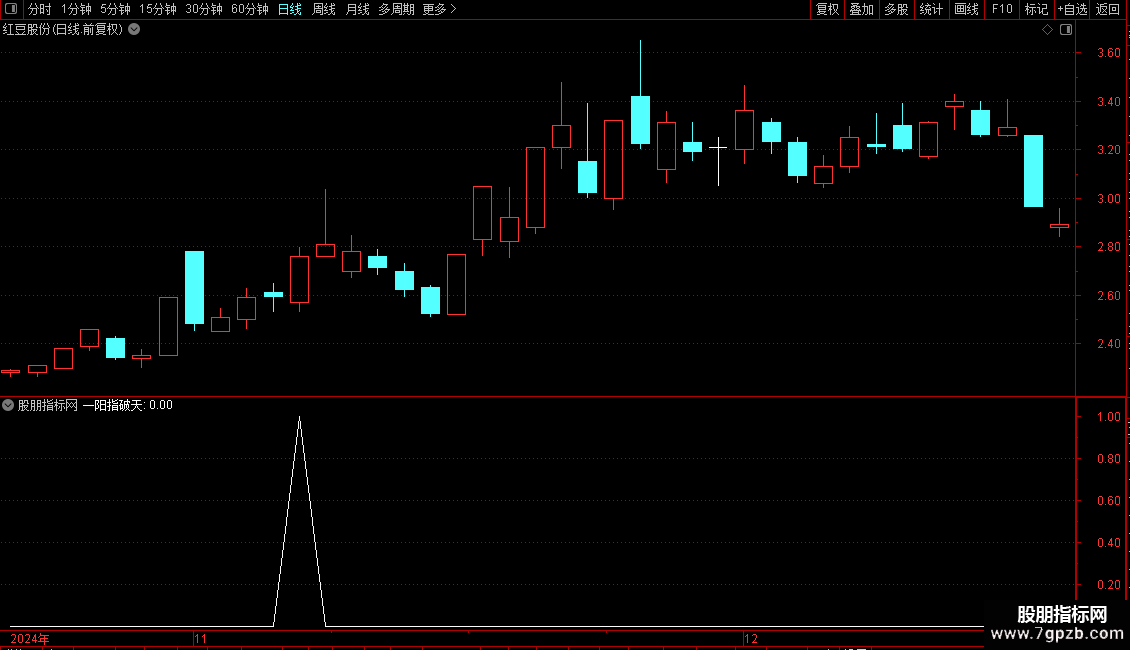Toggle the side panel icon in chart corner
The image size is (1130, 650).
tap(1066, 30)
